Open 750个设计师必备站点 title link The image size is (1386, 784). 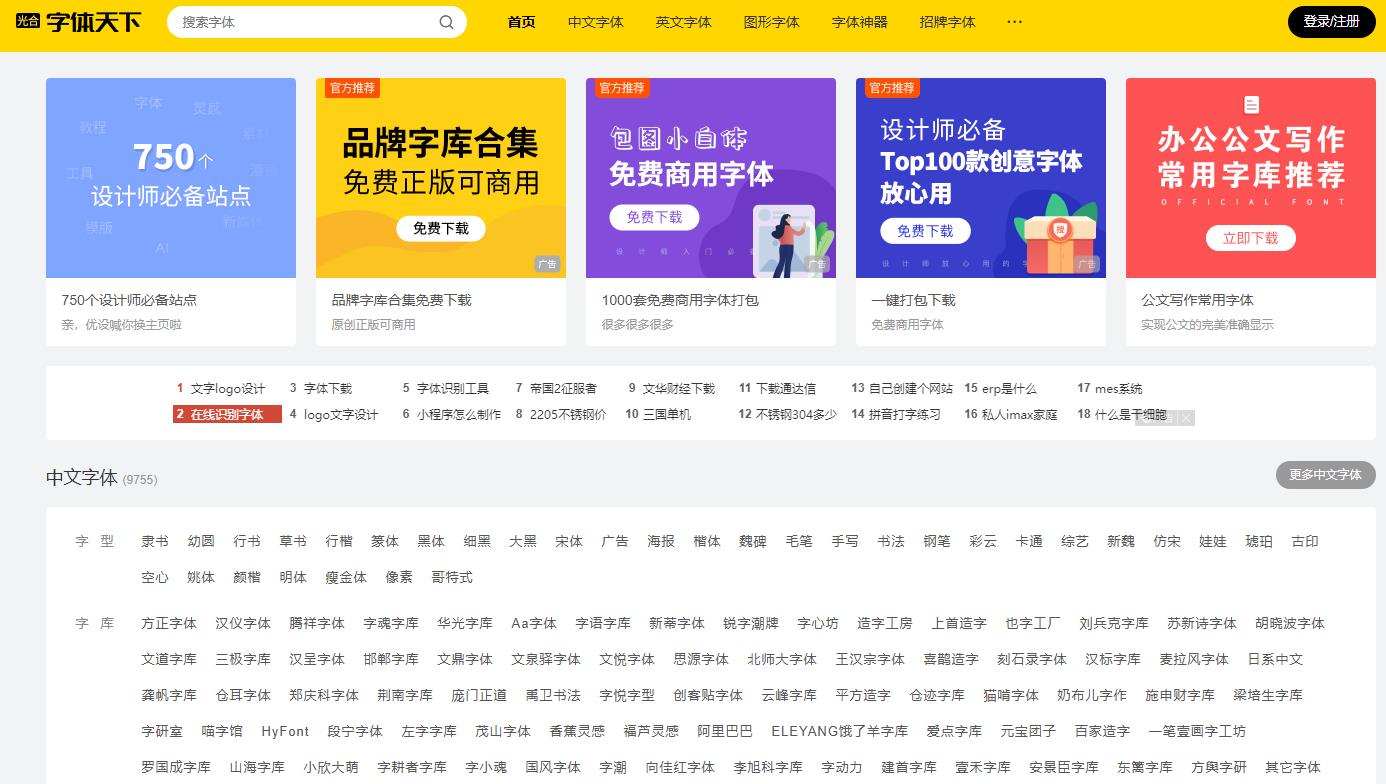click(129, 300)
